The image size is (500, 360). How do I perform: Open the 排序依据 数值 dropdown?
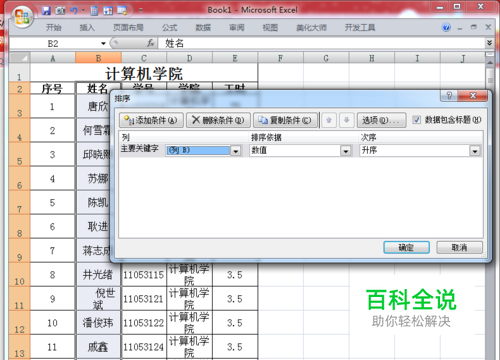tap(346, 151)
